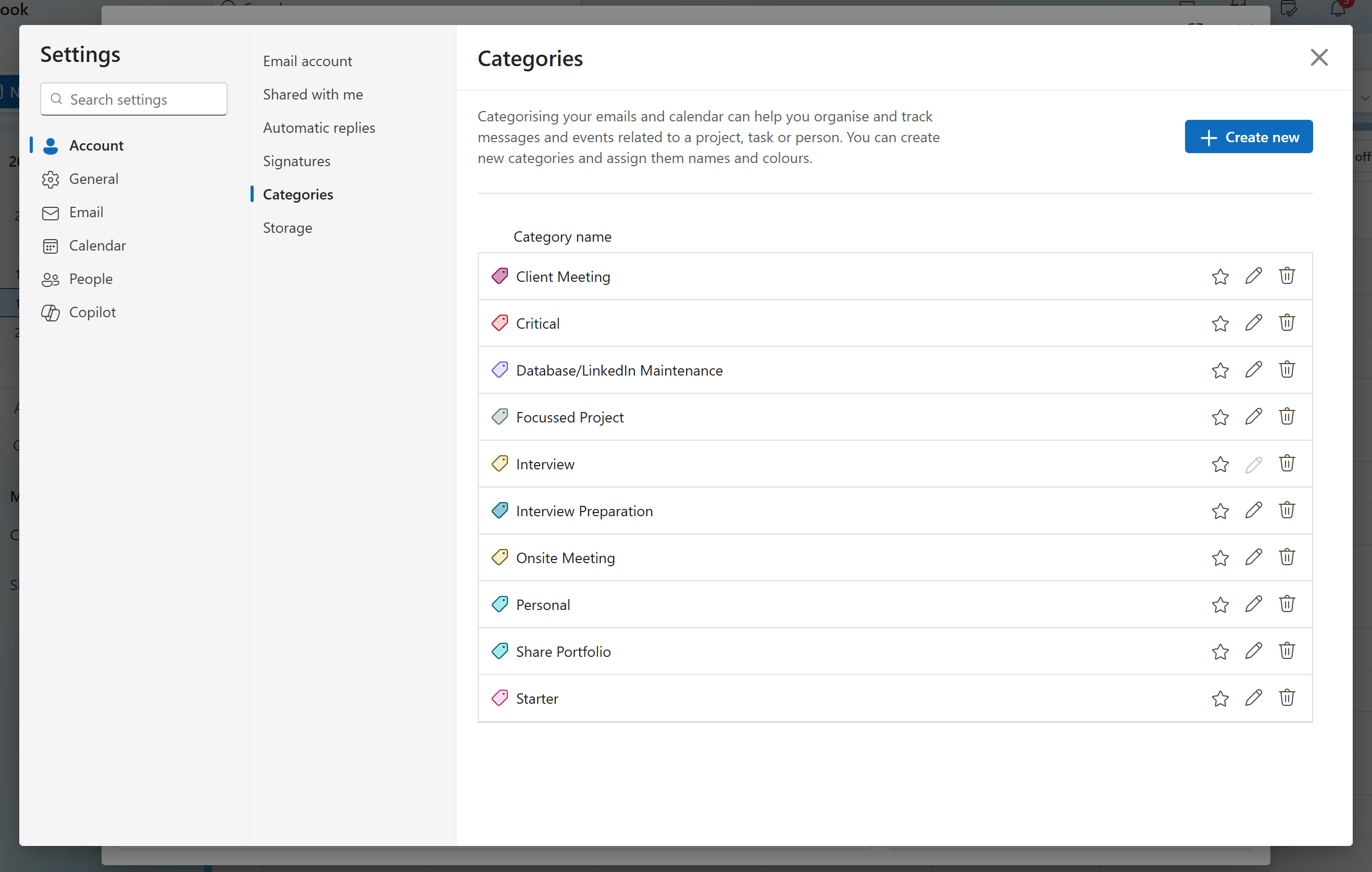This screenshot has width=1372, height=872.
Task: Delete the Personal category using the trash icon
Action: point(1287,604)
